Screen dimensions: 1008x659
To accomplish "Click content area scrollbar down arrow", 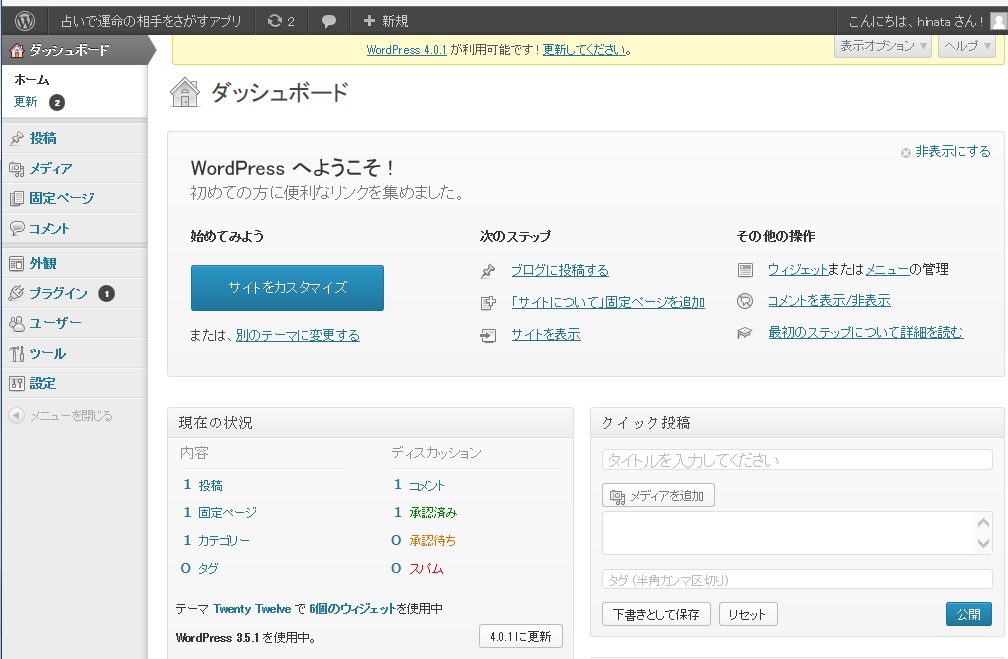I will 984,544.
